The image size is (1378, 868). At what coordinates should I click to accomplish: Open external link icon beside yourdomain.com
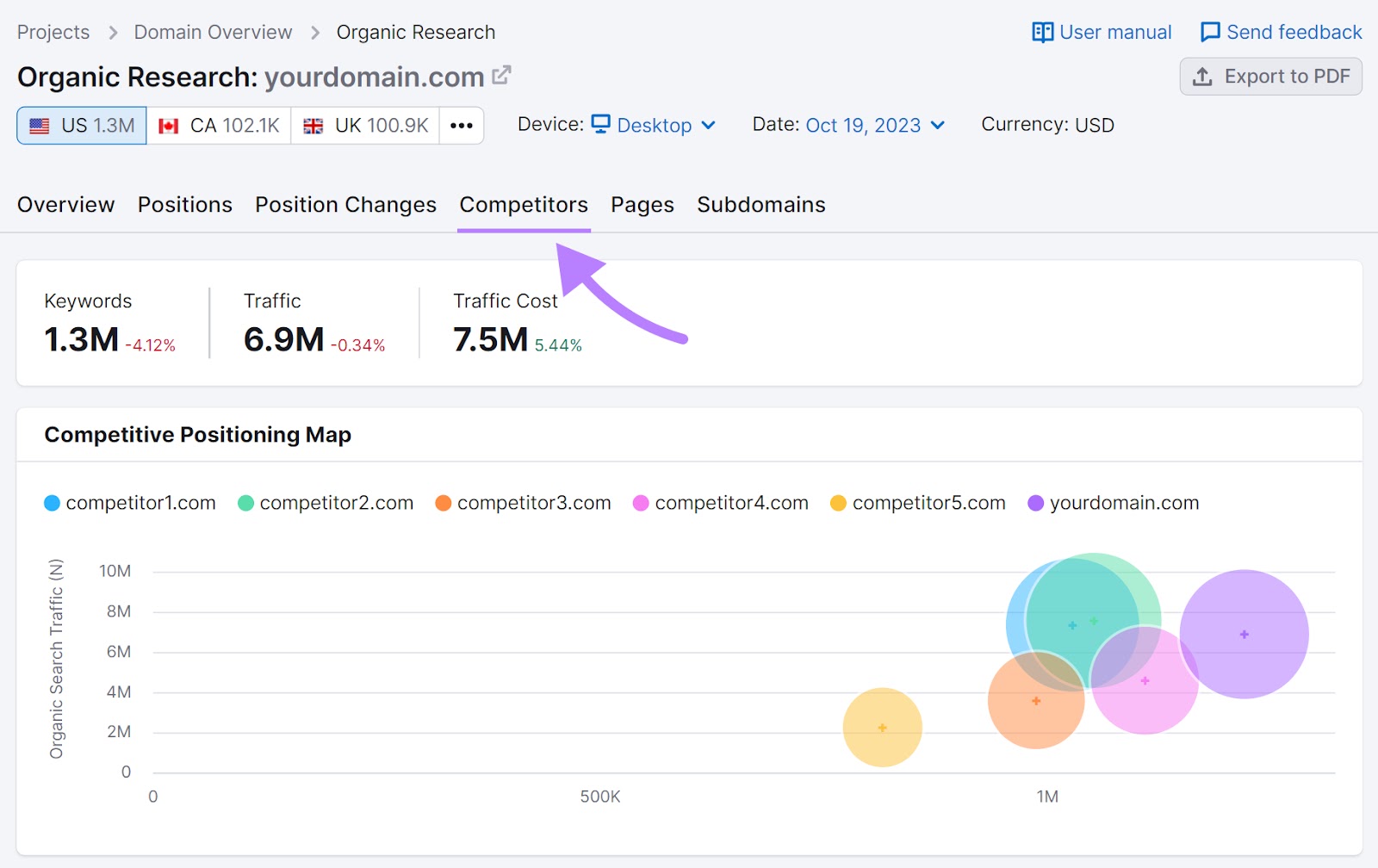coord(501,76)
